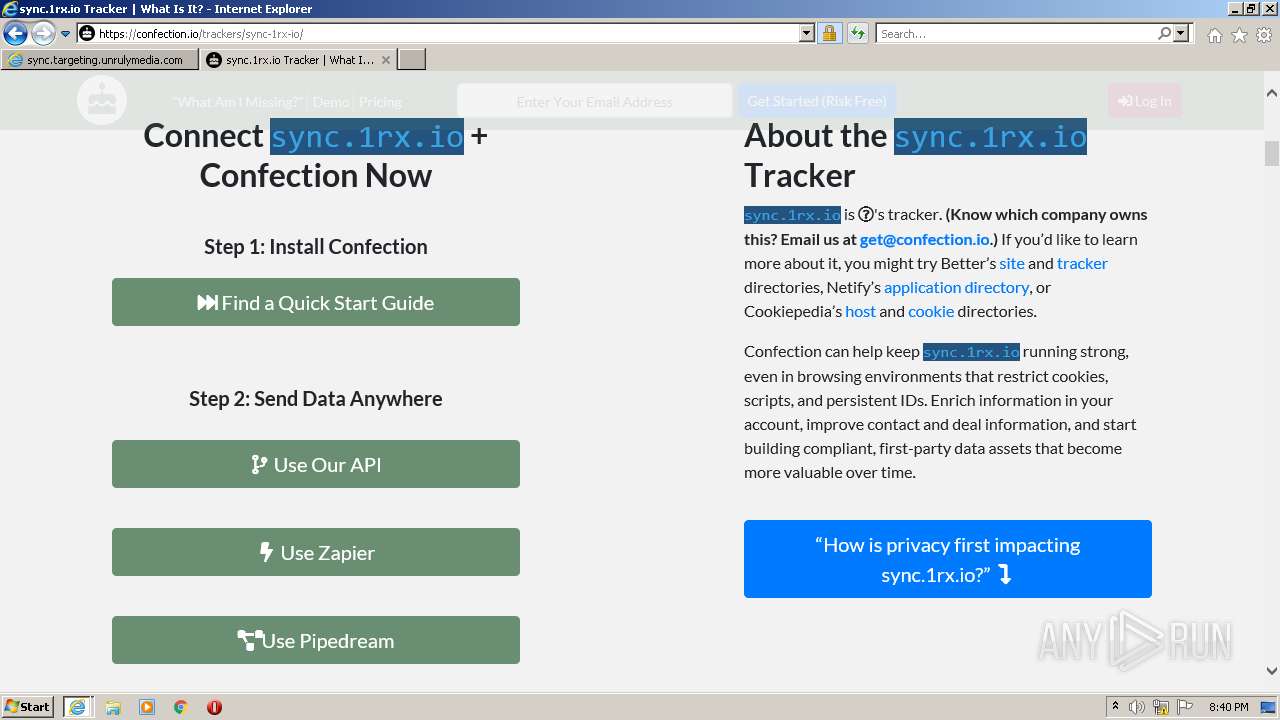The image size is (1280, 720).
Task: Open the "What Am I Missing?" link
Action: coord(237,102)
